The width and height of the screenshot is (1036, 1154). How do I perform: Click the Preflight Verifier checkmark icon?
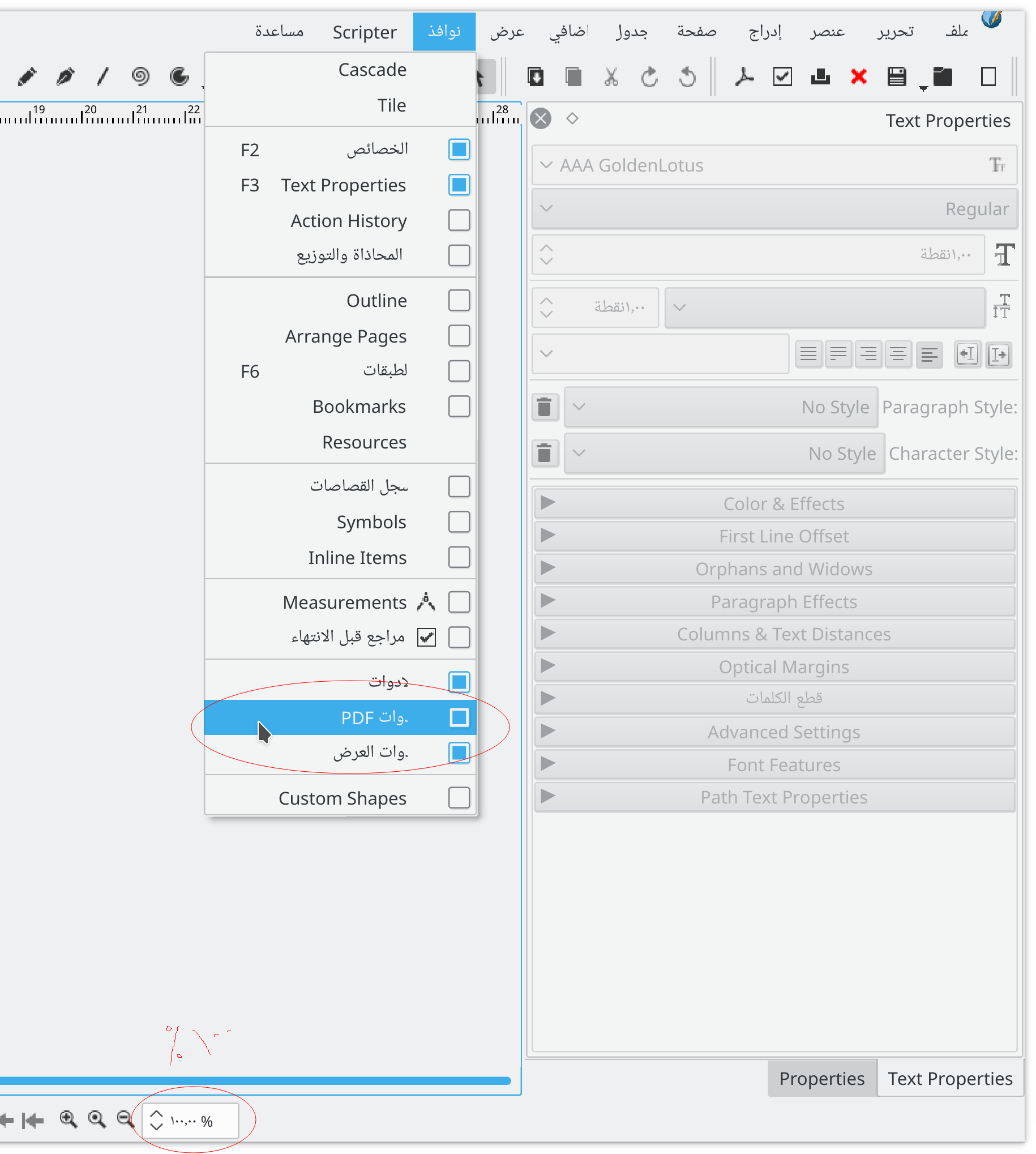tap(782, 76)
